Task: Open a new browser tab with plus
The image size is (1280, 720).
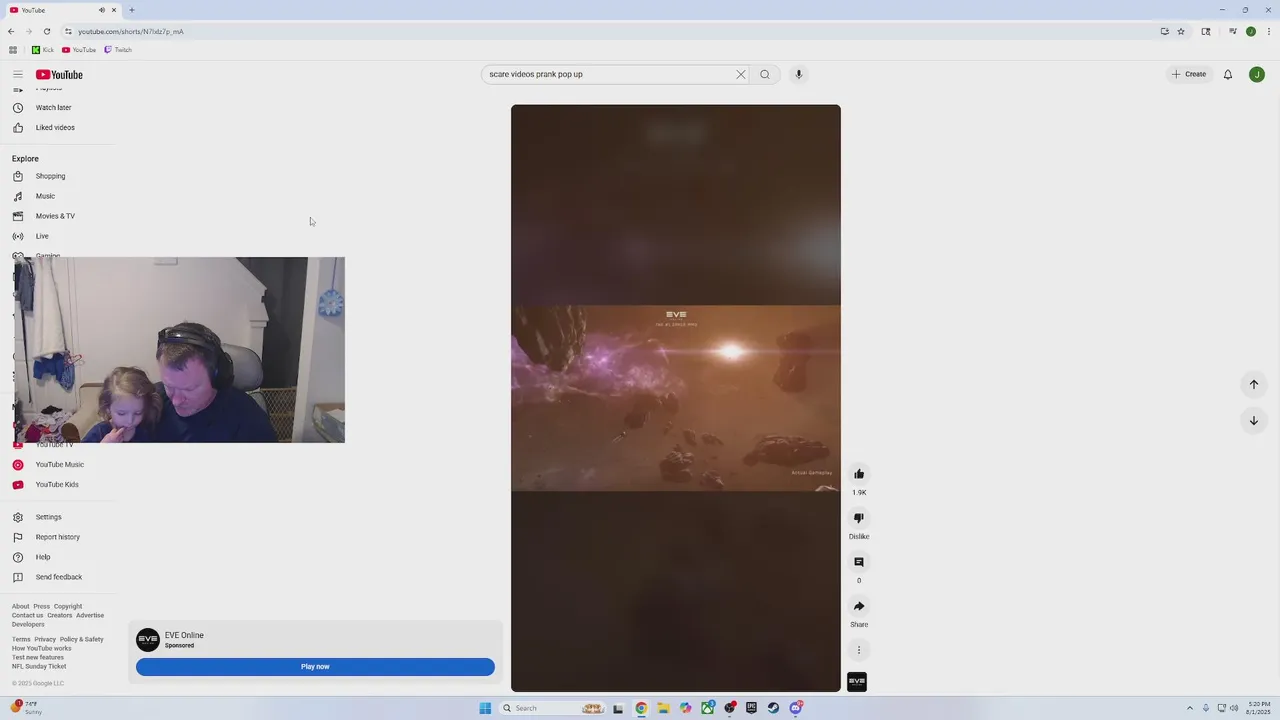Action: click(x=131, y=10)
